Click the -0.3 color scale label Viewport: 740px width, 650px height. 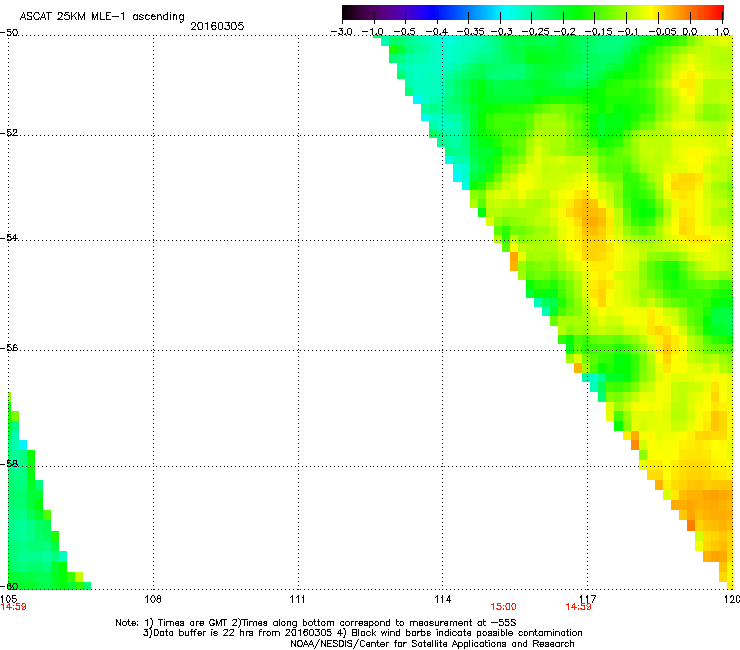tap(501, 32)
